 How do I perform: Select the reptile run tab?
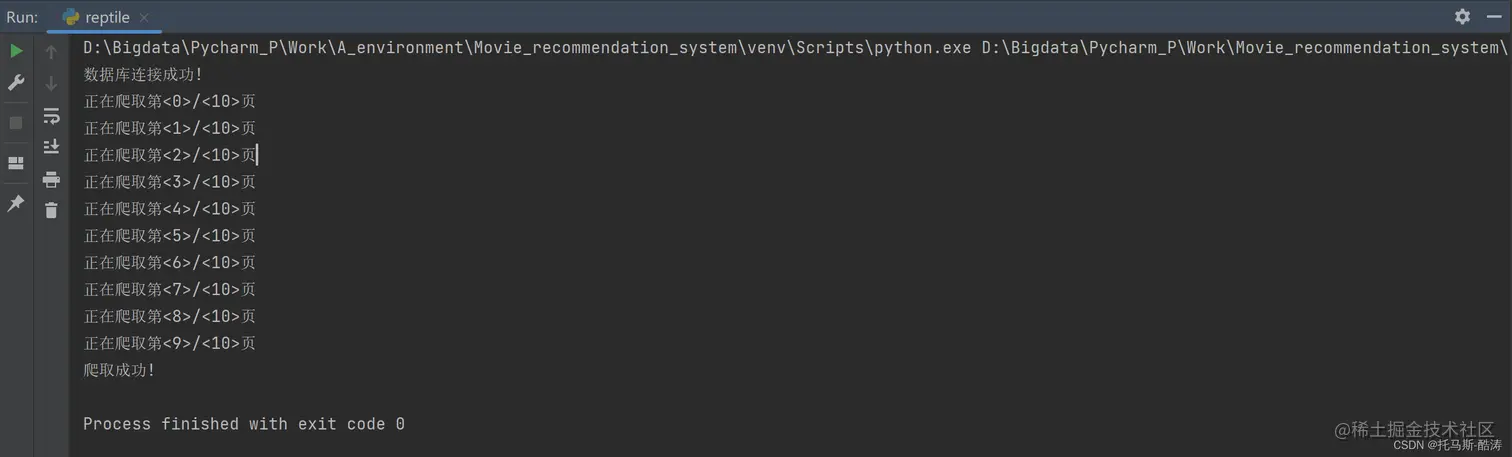[x=104, y=17]
